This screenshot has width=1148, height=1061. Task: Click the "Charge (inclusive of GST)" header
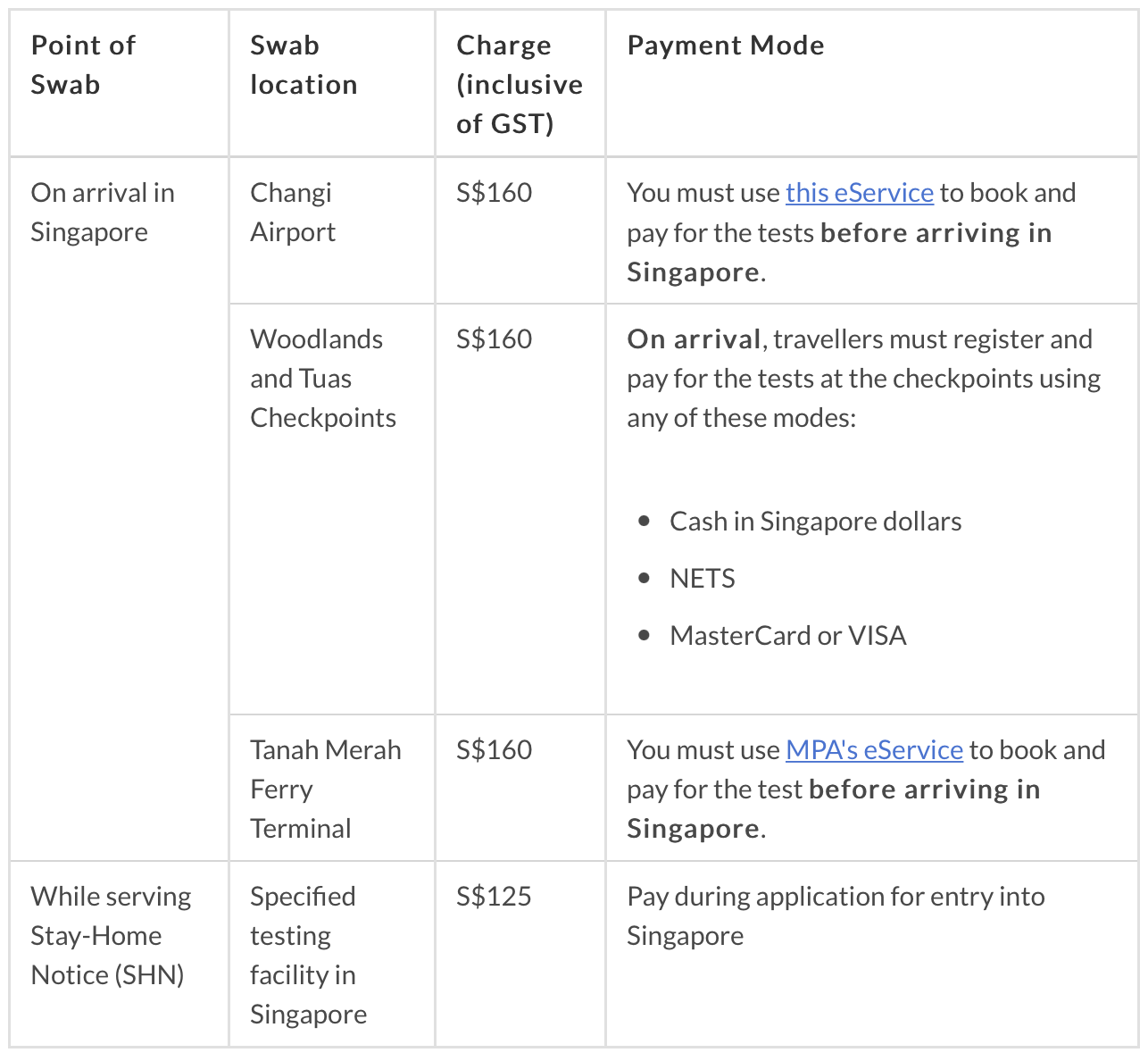coord(519,84)
